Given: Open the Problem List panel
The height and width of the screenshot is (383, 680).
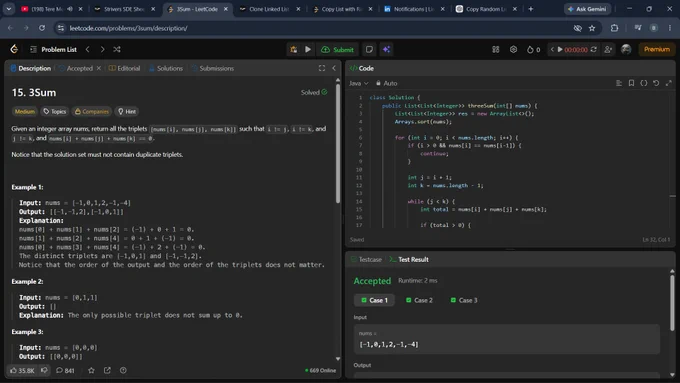Looking at the screenshot, I should [53, 49].
